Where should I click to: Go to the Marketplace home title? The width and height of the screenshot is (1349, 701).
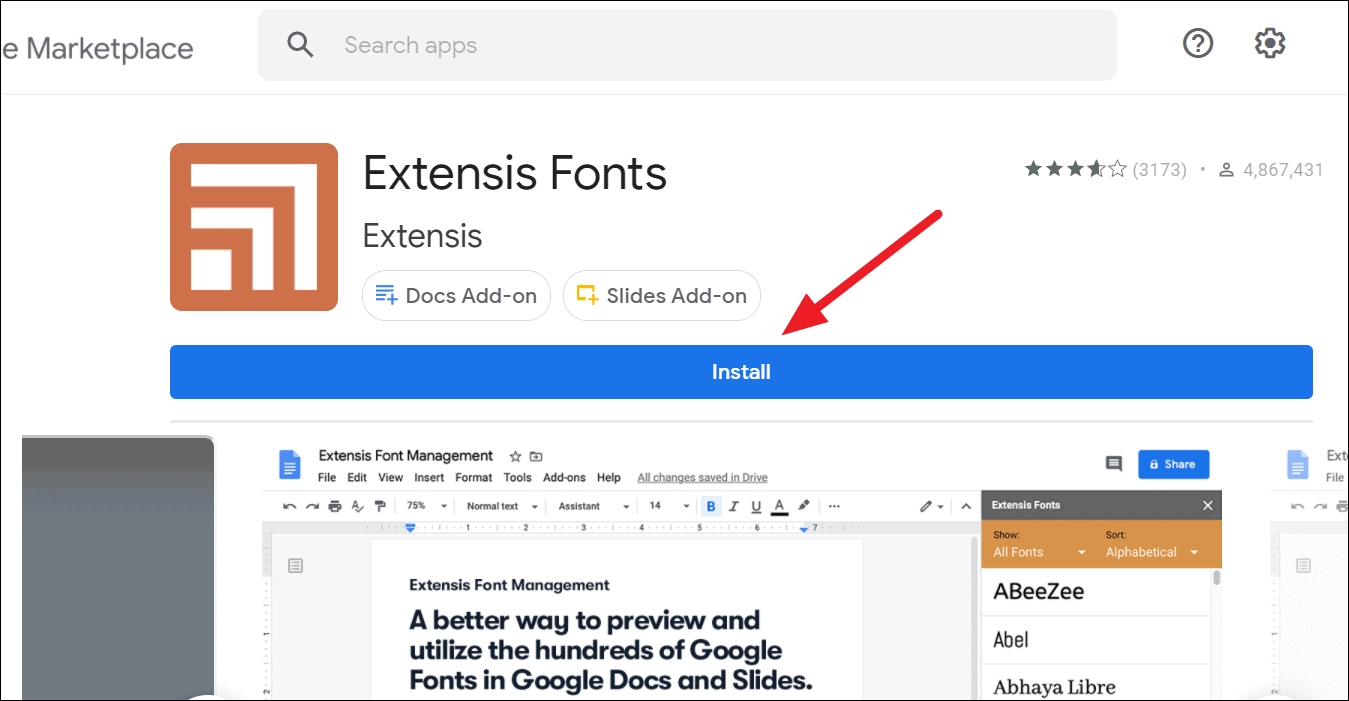pyautogui.click(x=97, y=48)
